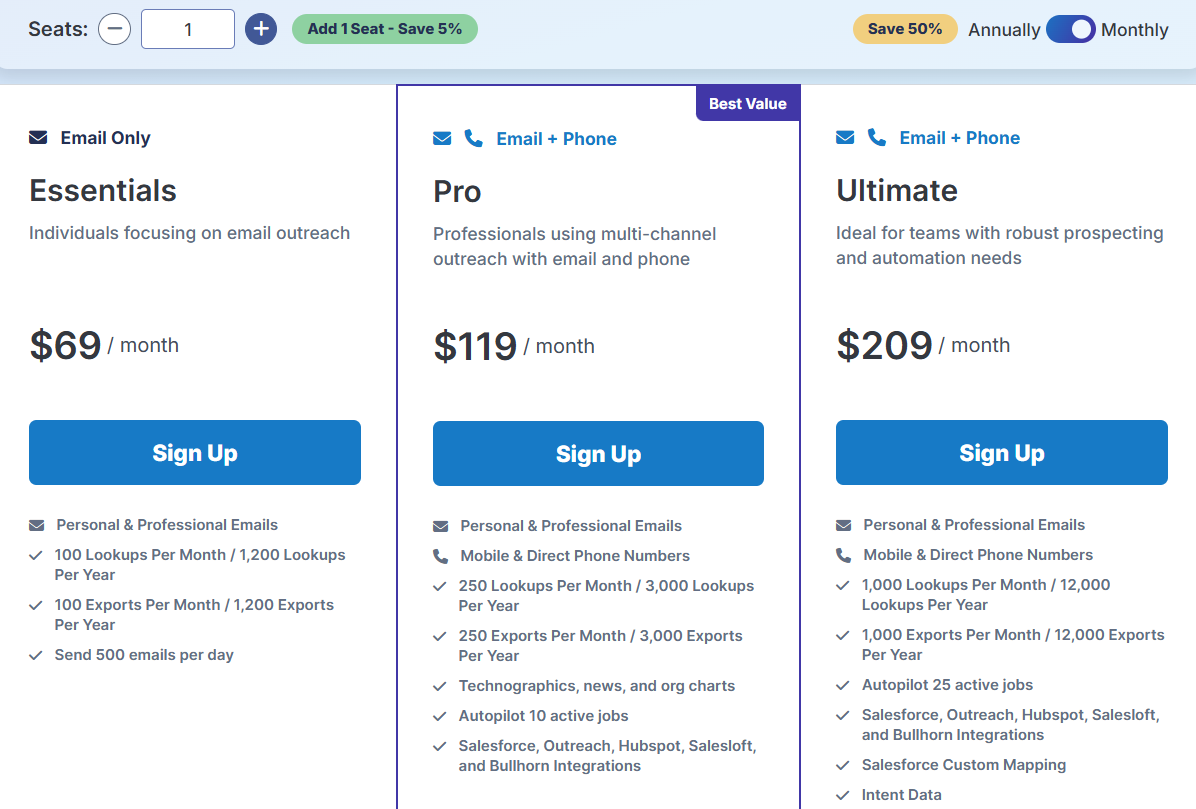Click Add 1 Seat - Save 5% button
This screenshot has width=1196, height=809.
pyautogui.click(x=384, y=29)
